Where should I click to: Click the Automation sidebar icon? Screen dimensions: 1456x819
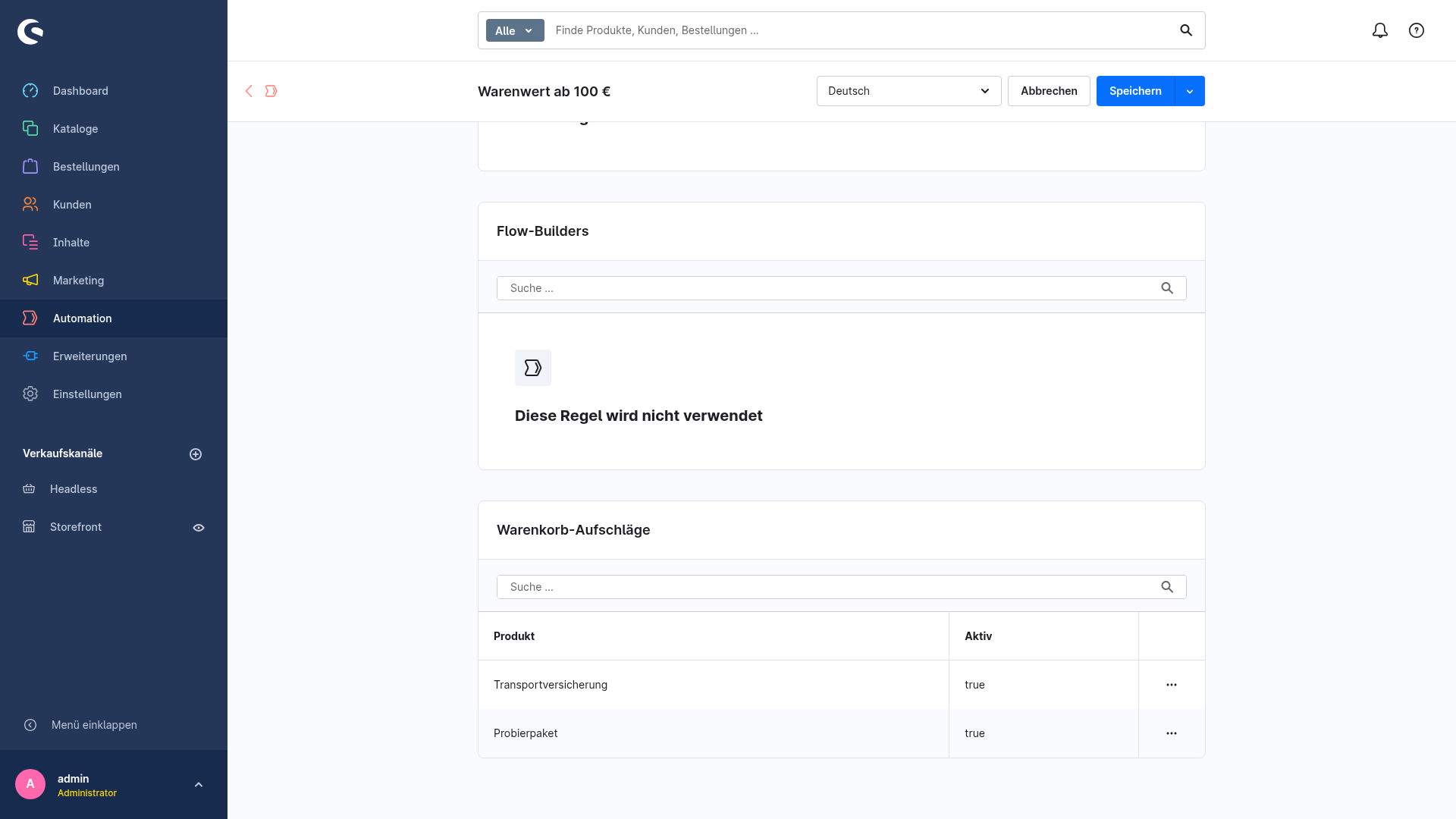[30, 318]
